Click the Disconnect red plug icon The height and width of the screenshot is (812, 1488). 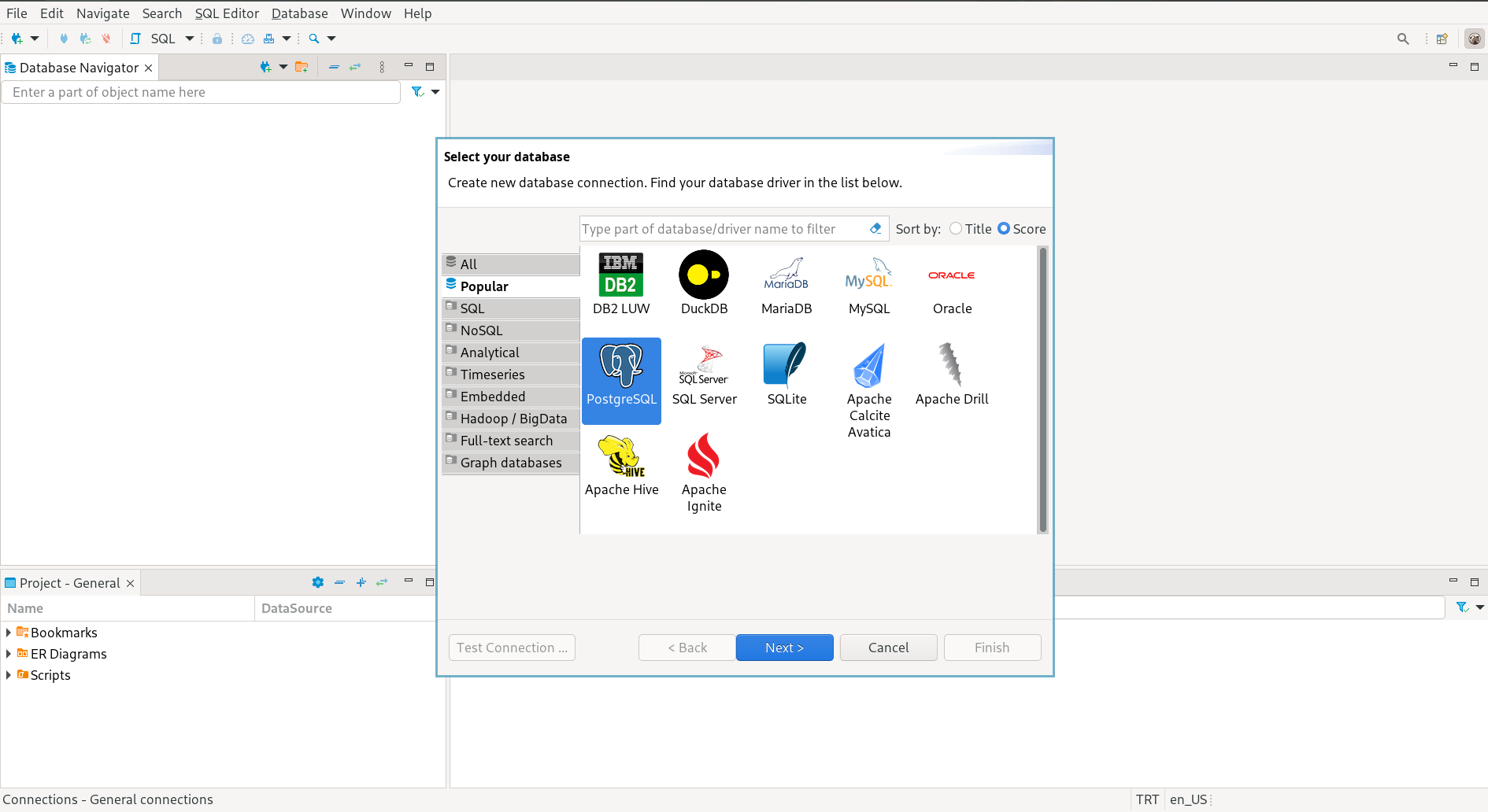tap(106, 39)
